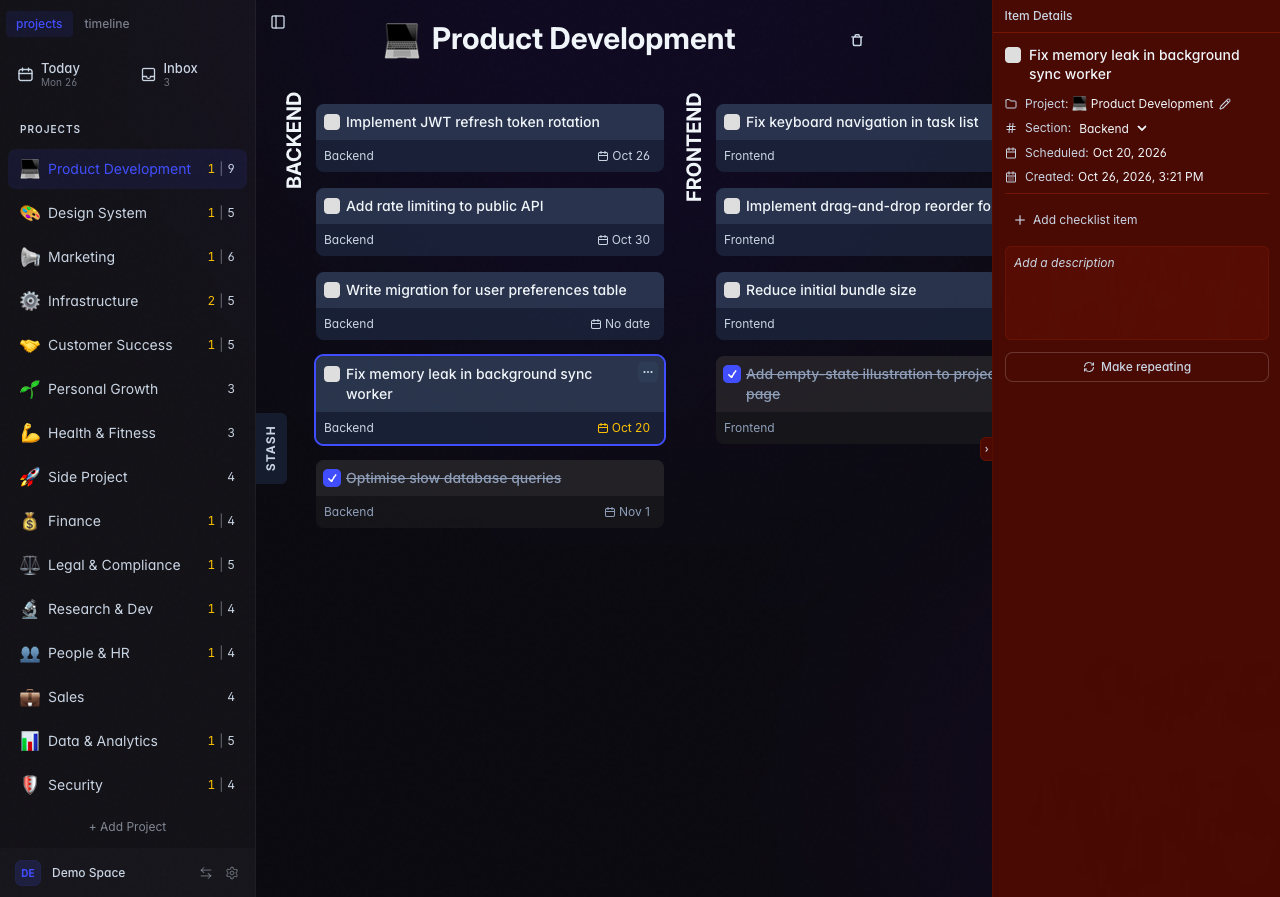Click Nov 1 date on Optimise card
The width and height of the screenshot is (1280, 897).
point(627,512)
